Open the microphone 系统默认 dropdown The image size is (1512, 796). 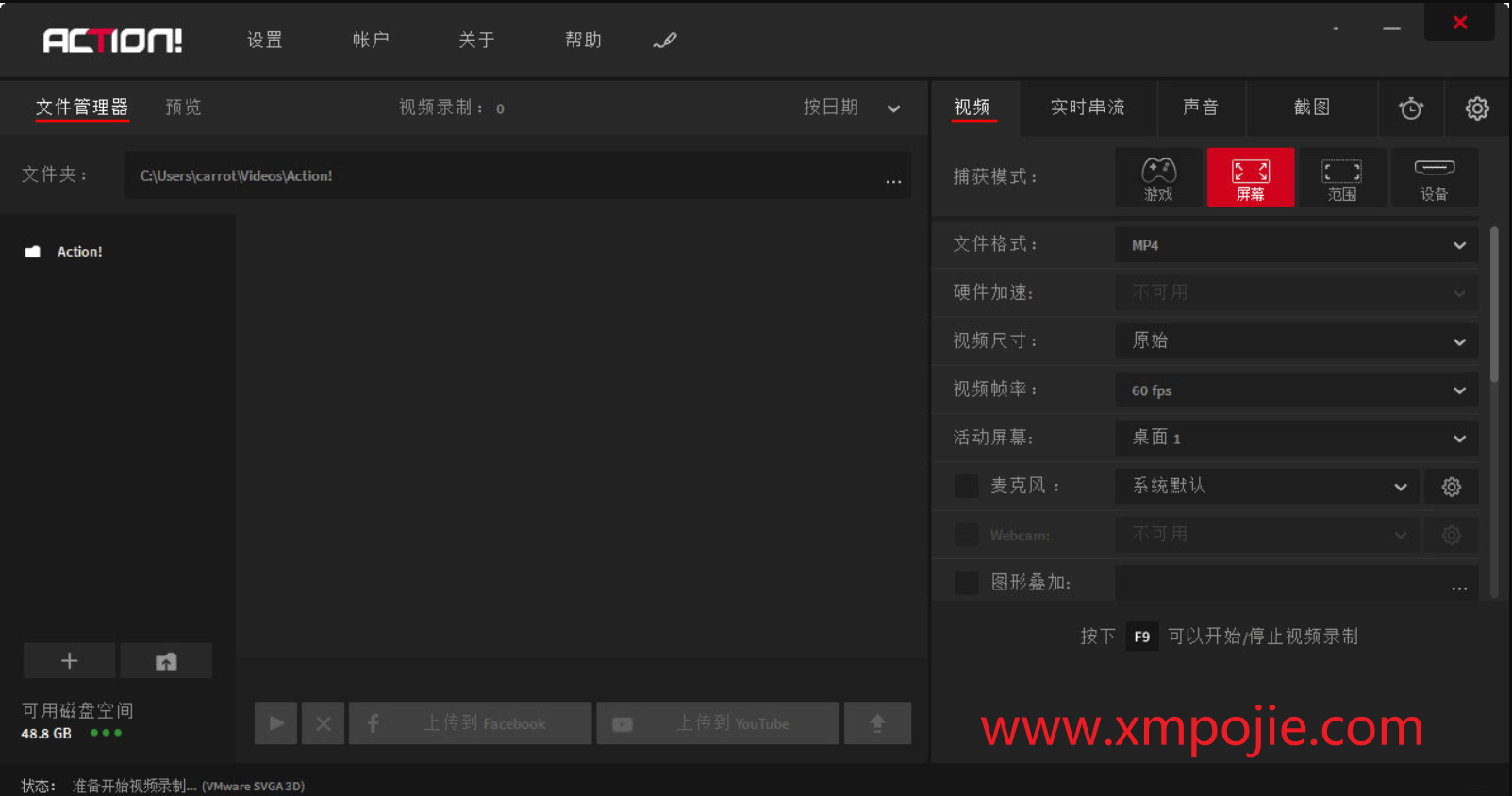pos(1268,487)
